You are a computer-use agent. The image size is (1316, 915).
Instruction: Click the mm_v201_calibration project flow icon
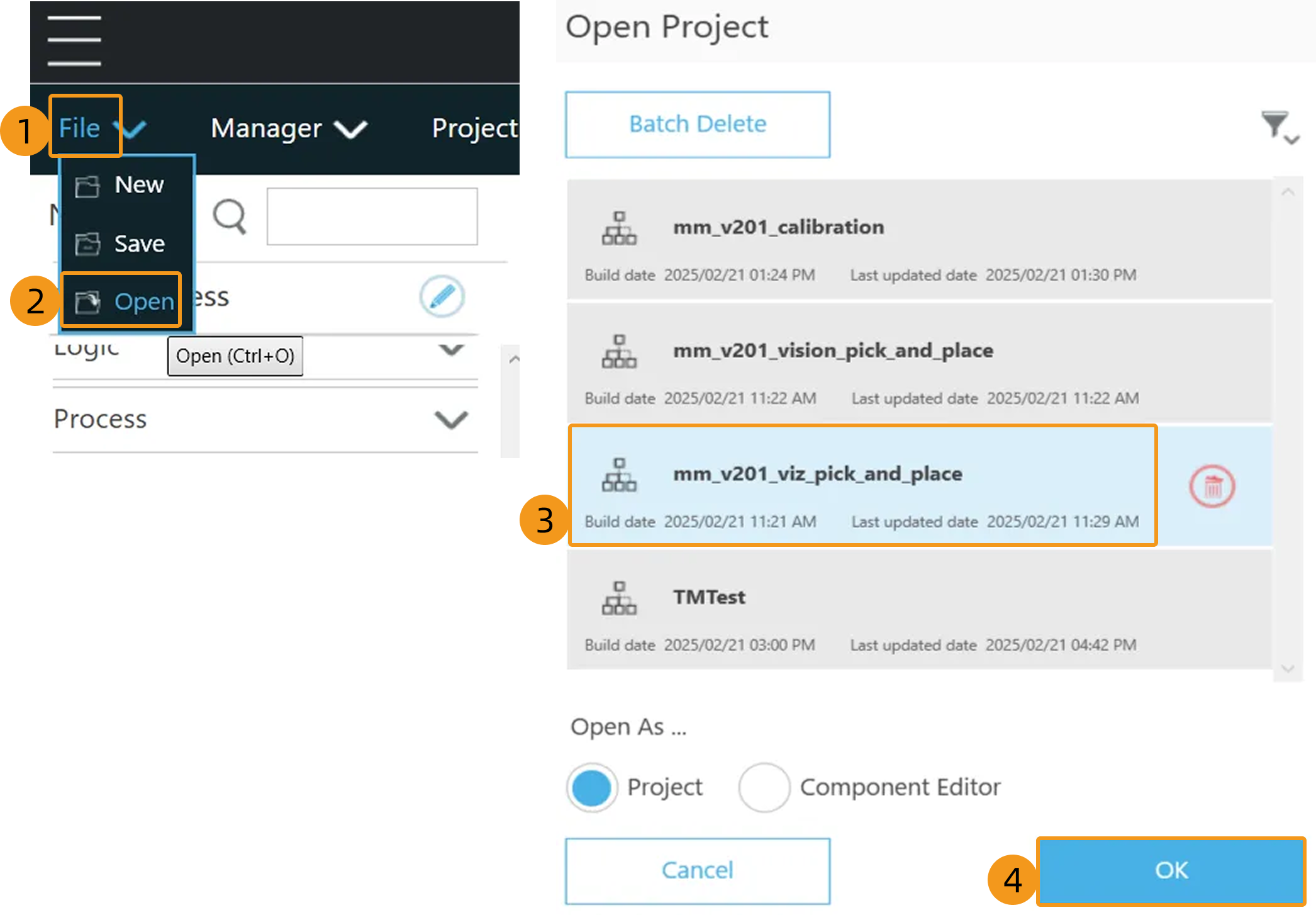(619, 228)
